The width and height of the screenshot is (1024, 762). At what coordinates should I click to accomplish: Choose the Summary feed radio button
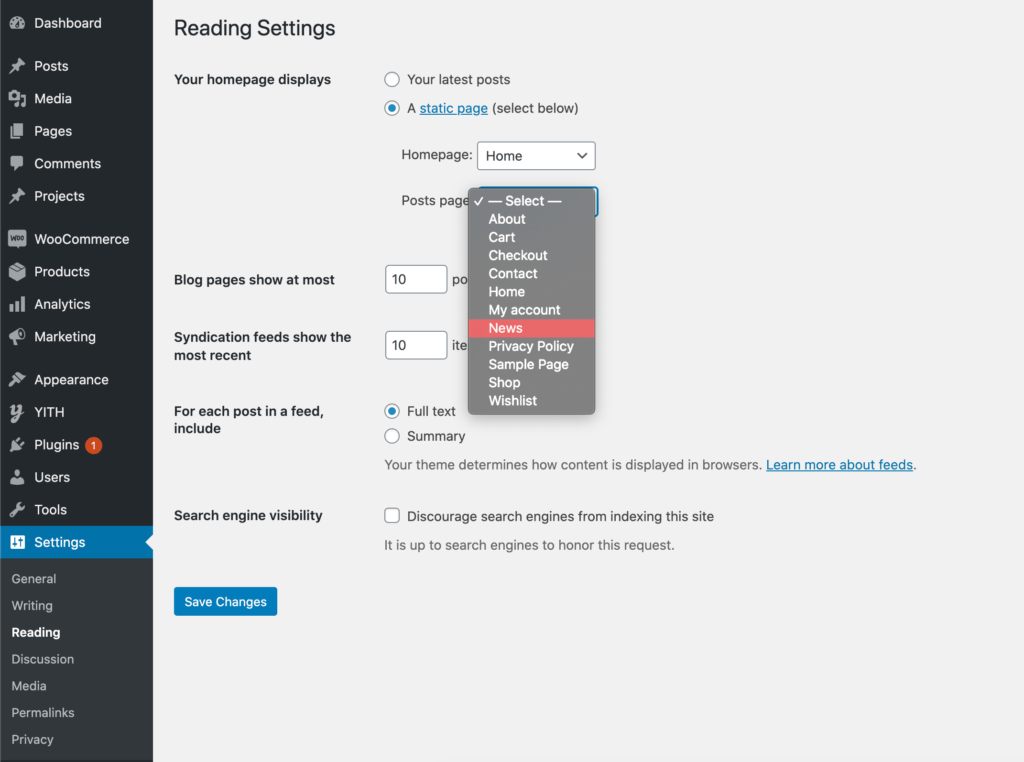(x=392, y=436)
